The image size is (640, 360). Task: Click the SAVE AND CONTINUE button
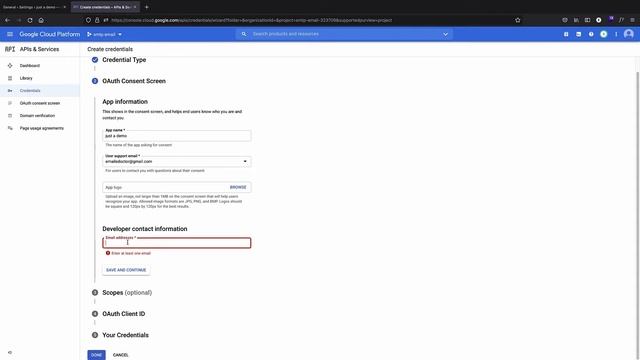[126, 270]
